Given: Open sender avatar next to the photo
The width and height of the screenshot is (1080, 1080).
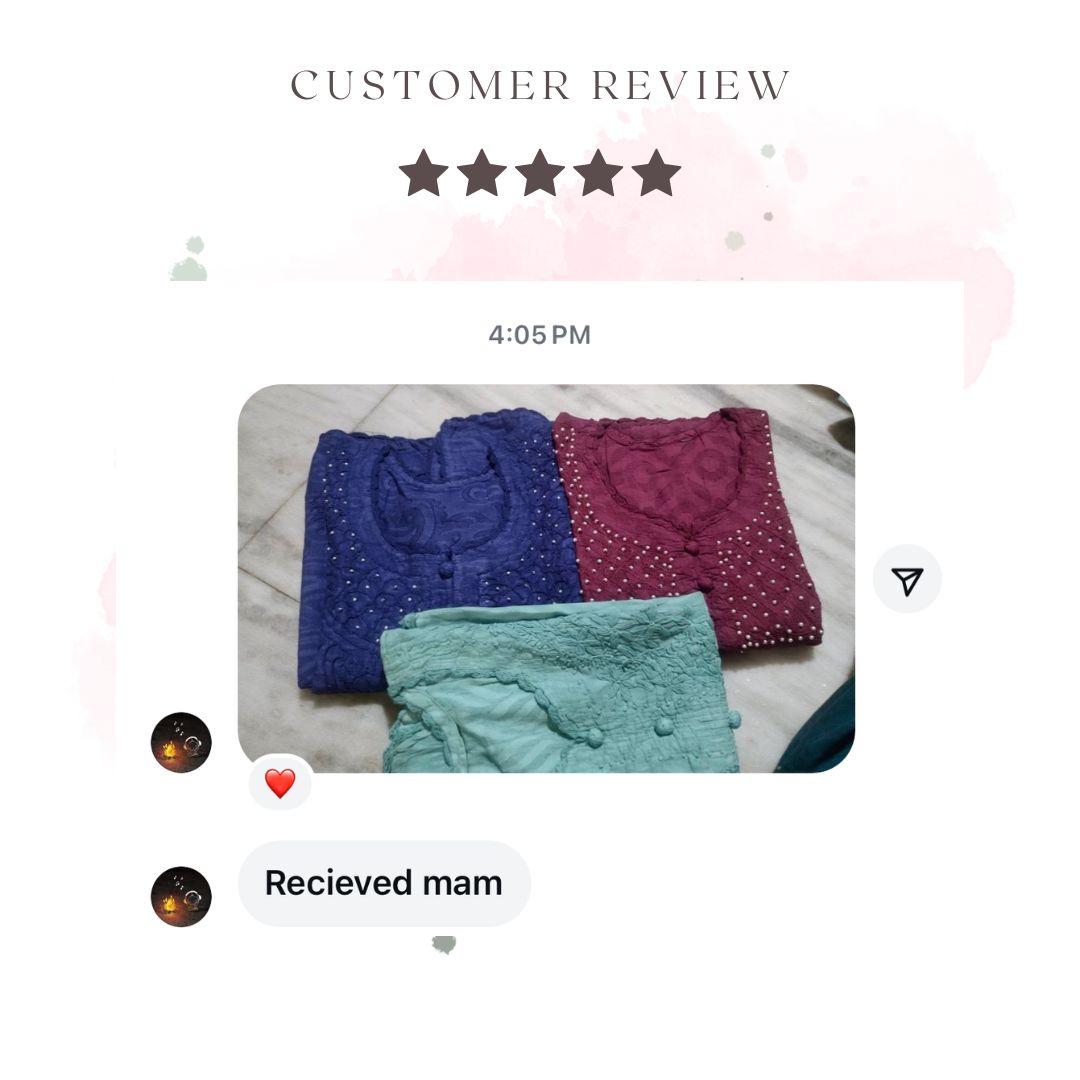Looking at the screenshot, I should 181,742.
